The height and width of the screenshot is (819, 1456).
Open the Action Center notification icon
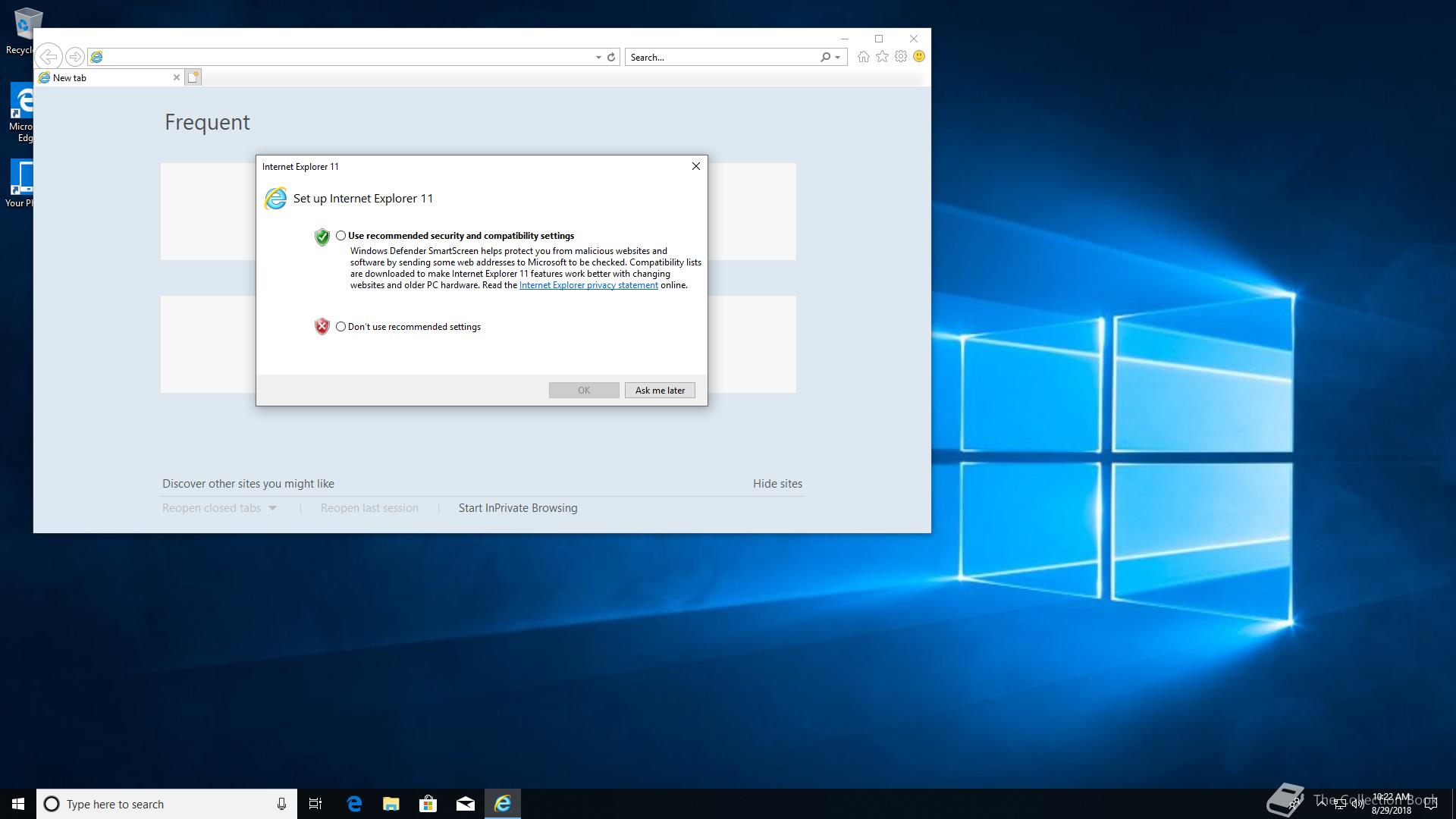[x=1431, y=804]
